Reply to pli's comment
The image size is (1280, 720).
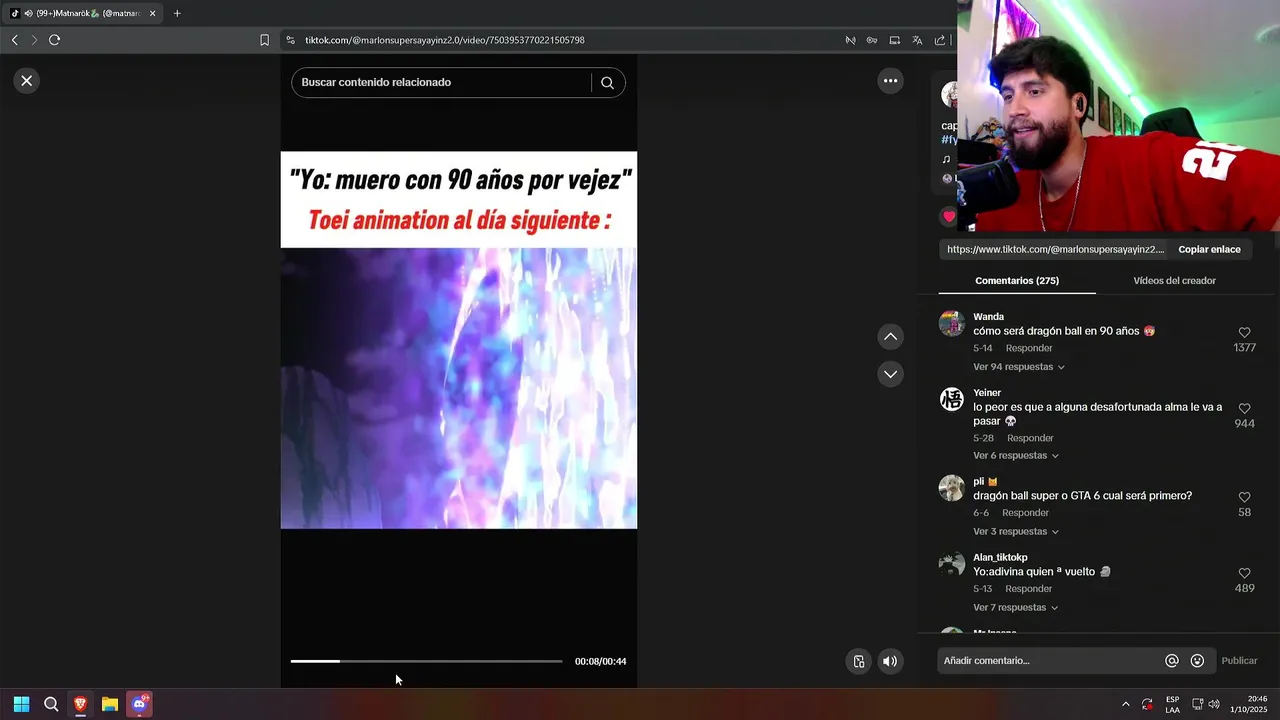click(x=1025, y=513)
